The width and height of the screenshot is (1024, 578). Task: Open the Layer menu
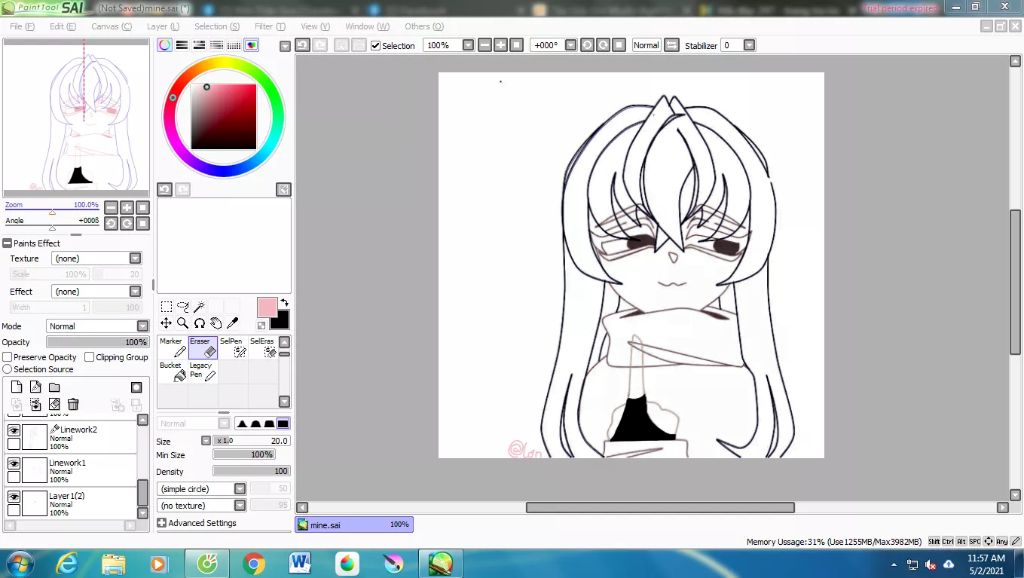(x=163, y=26)
